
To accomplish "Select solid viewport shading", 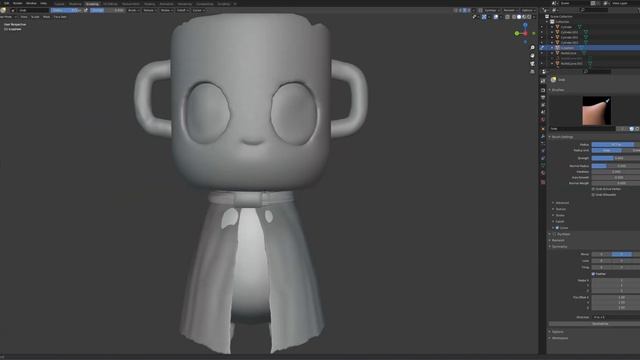I will click(519, 17).
